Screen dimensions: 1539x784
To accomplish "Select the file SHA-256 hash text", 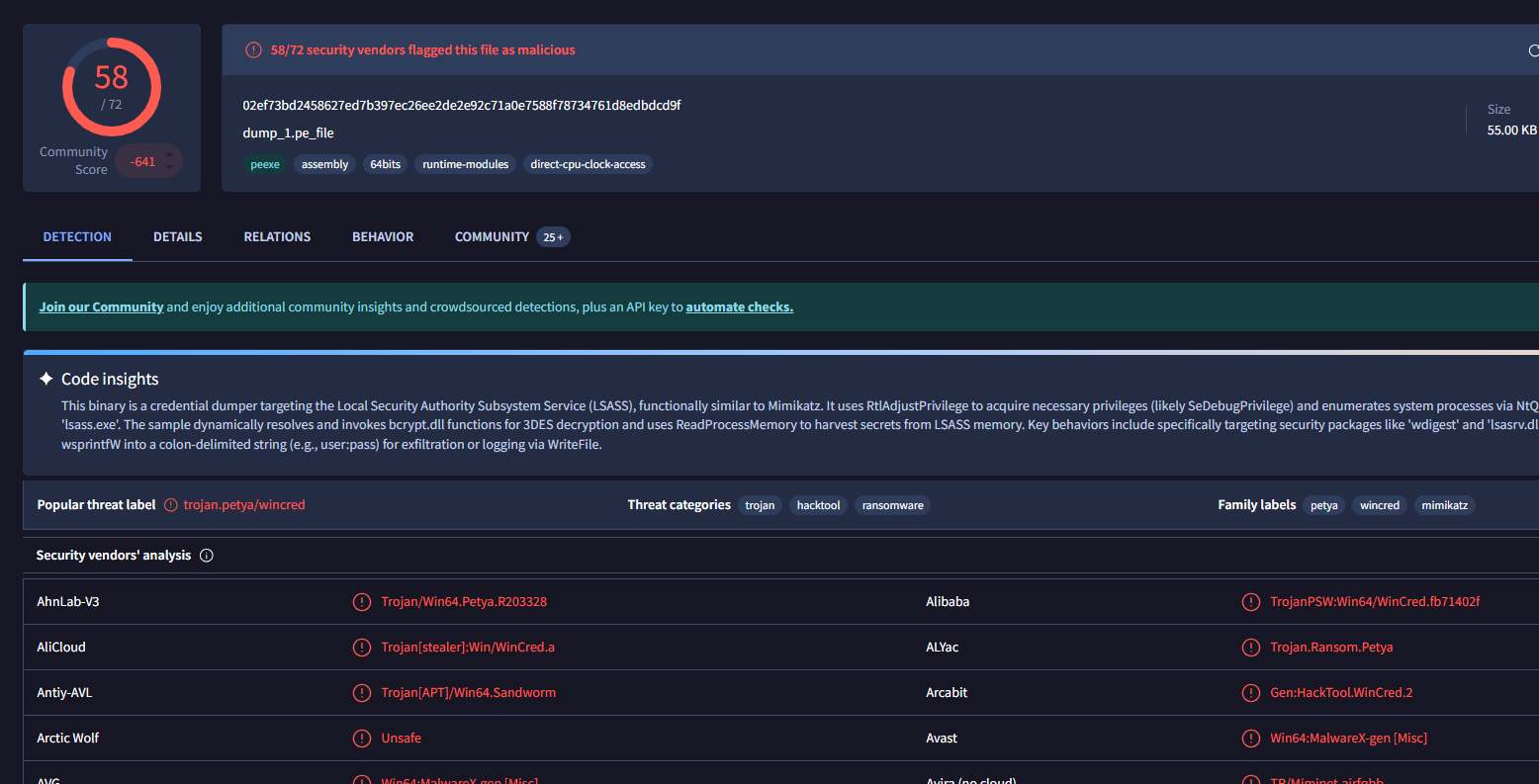I will pos(462,106).
